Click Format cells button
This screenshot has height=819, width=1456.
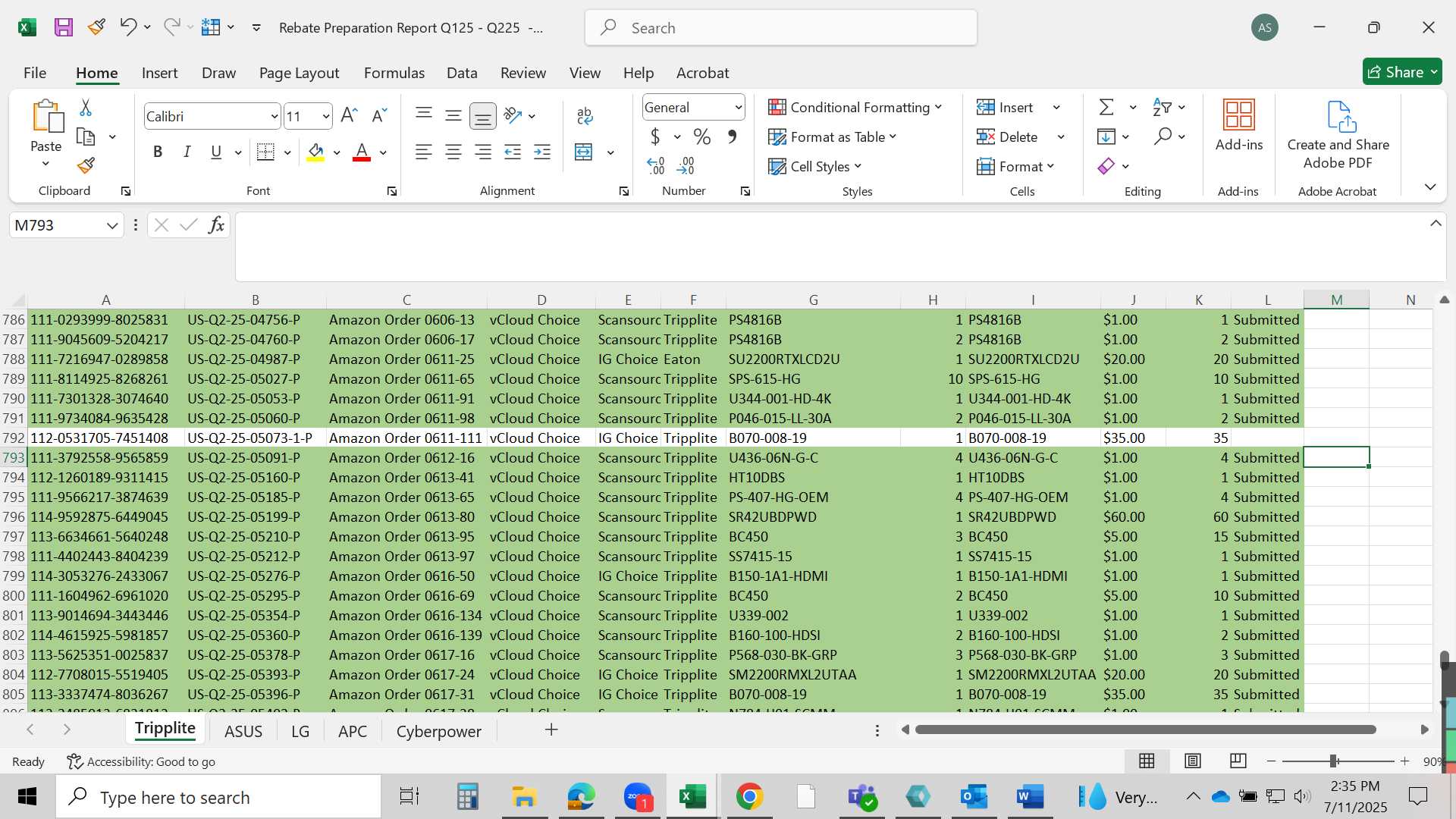tap(1015, 166)
